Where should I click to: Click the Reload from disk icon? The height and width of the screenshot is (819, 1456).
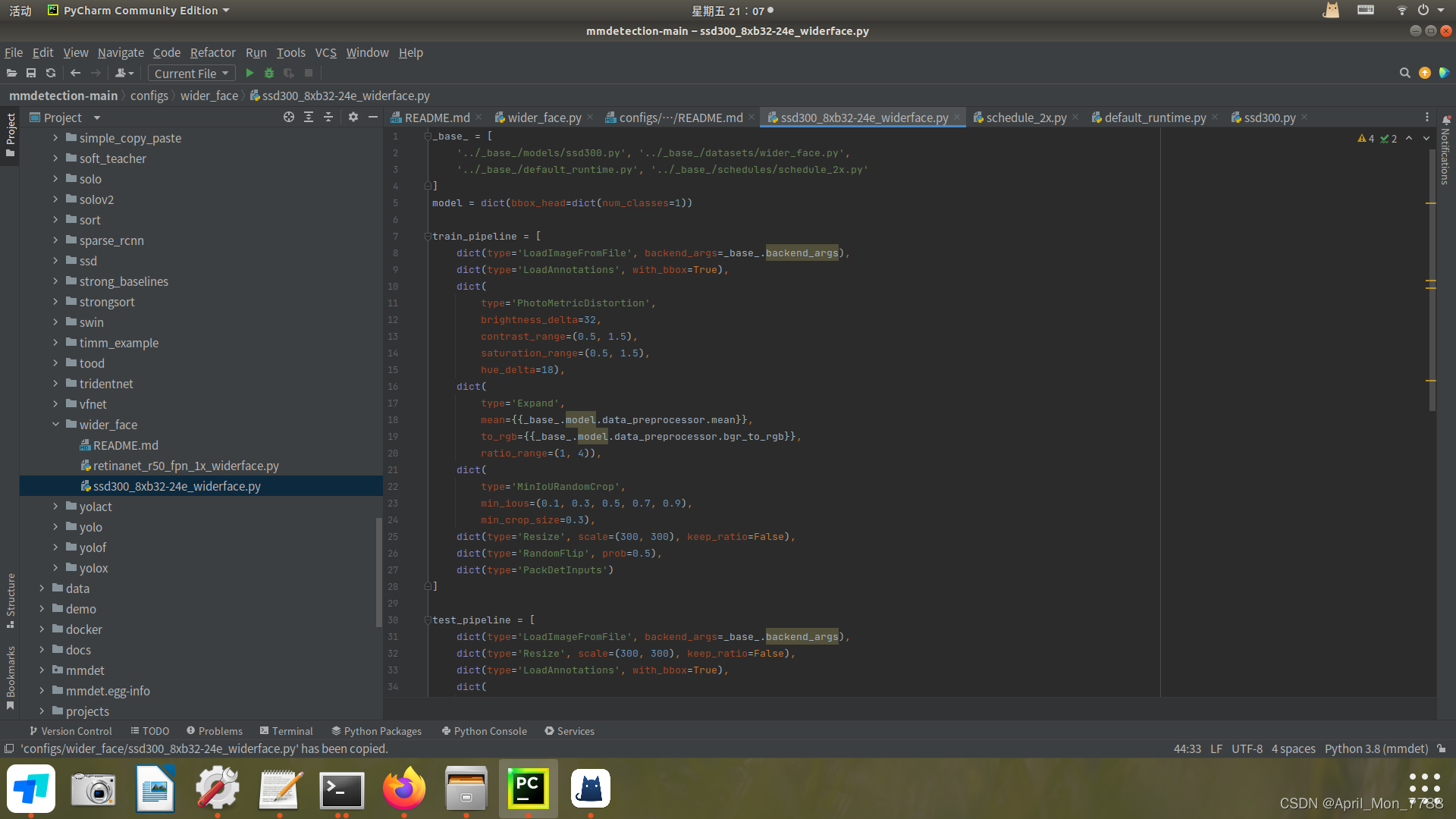point(51,73)
